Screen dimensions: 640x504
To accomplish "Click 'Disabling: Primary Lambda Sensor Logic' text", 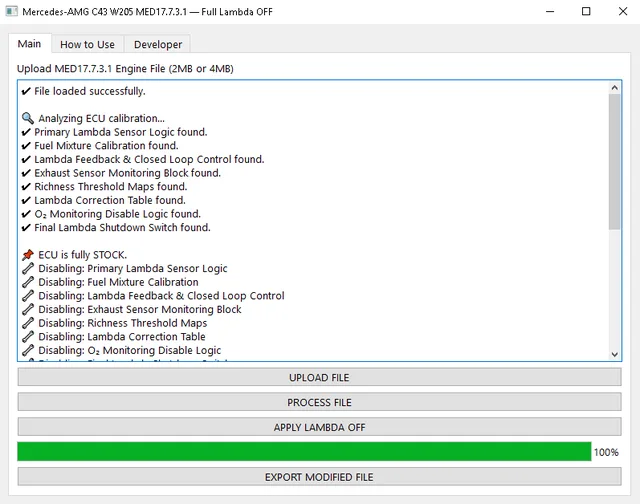I will (133, 269).
